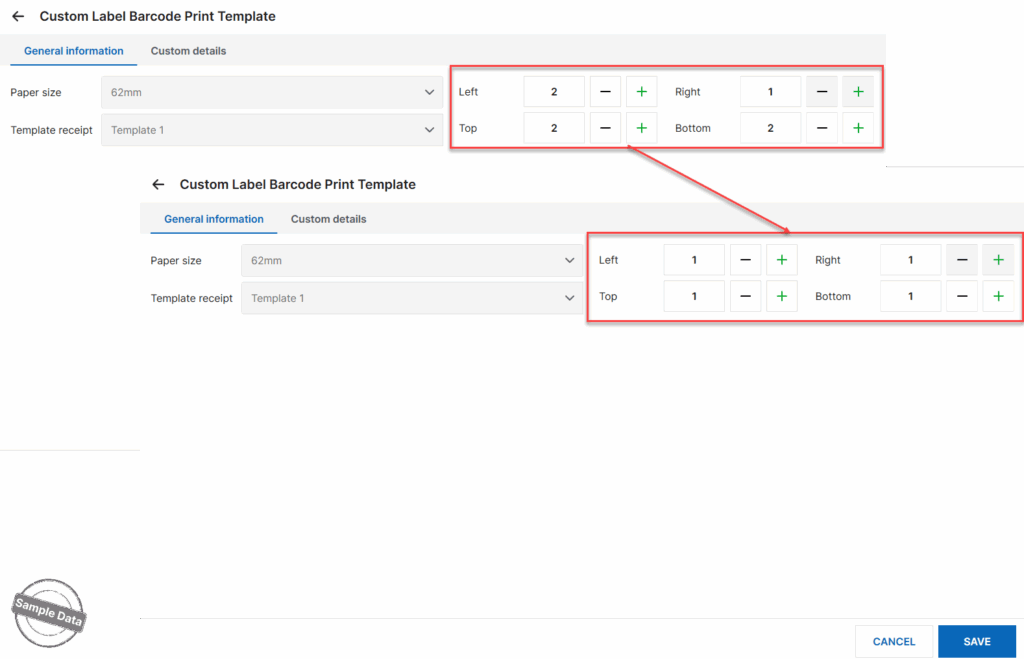Decrease the Bottom margin currently showing 2
1024x659 pixels.
click(821, 128)
